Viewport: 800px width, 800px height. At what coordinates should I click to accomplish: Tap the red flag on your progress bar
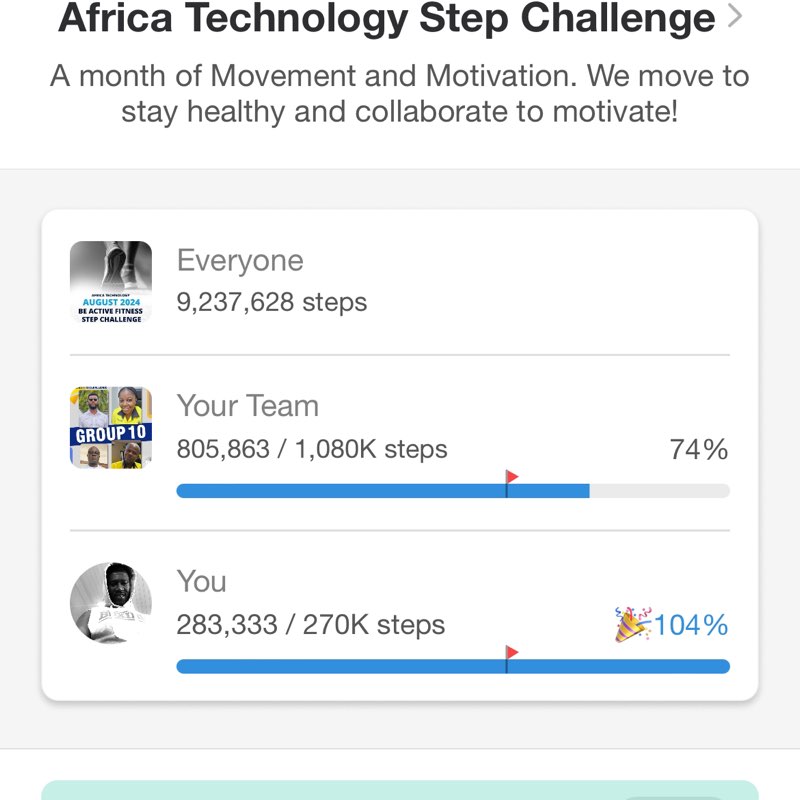tap(511, 653)
